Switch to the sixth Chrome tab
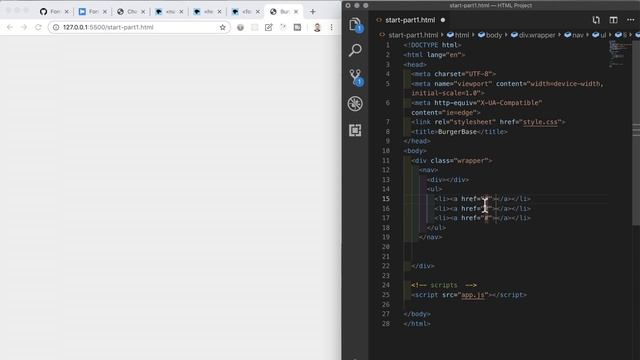The width and height of the screenshot is (640, 360). (245, 12)
